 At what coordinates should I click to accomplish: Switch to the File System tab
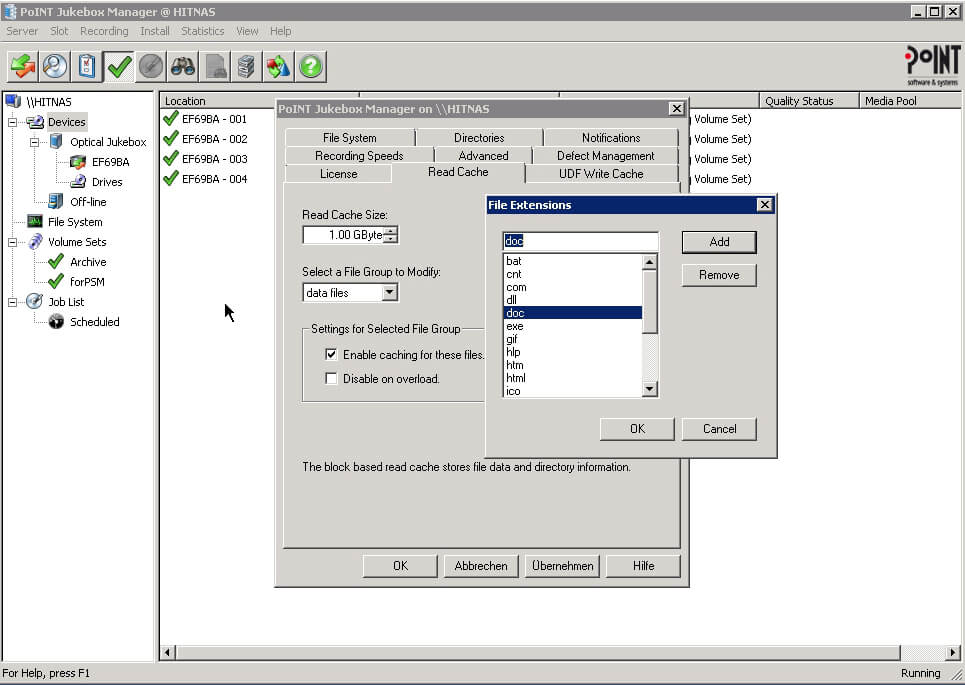point(350,138)
